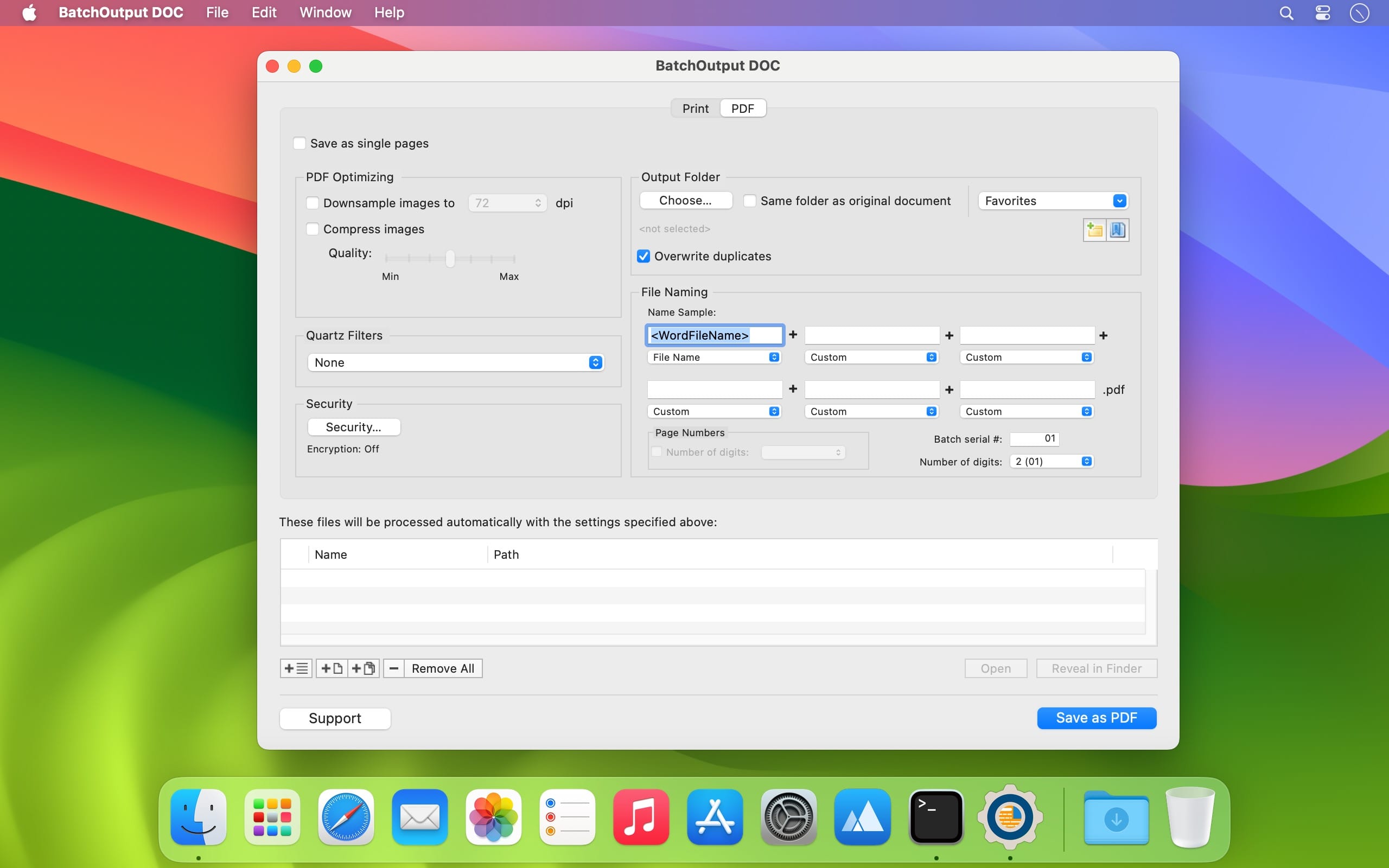Click the Quality slider thumb

click(450, 258)
